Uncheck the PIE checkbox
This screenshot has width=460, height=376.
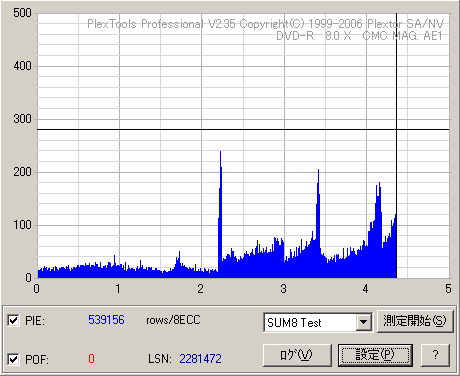13,321
